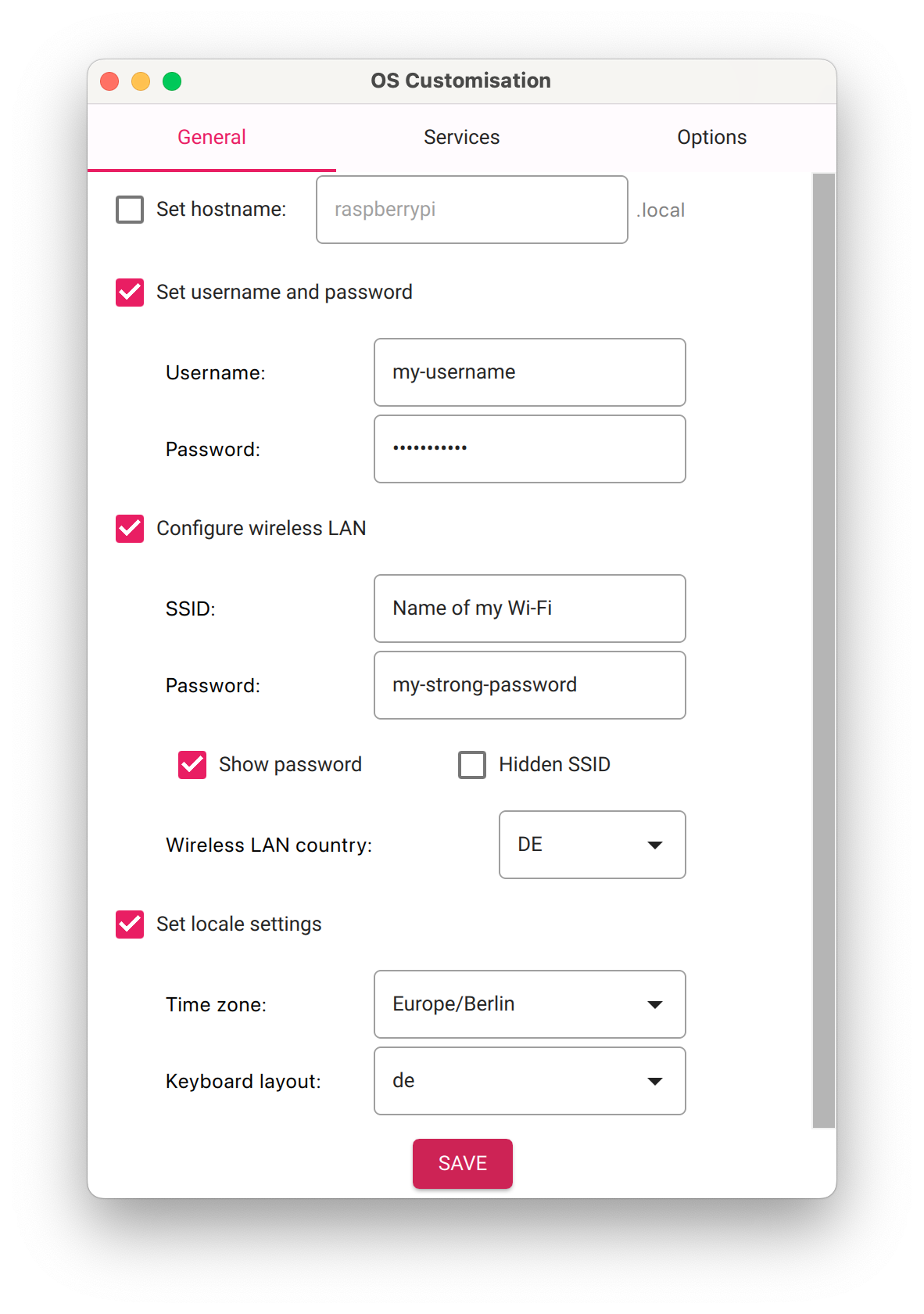Open the Options tab
The width and height of the screenshot is (924, 1314).
click(x=711, y=138)
